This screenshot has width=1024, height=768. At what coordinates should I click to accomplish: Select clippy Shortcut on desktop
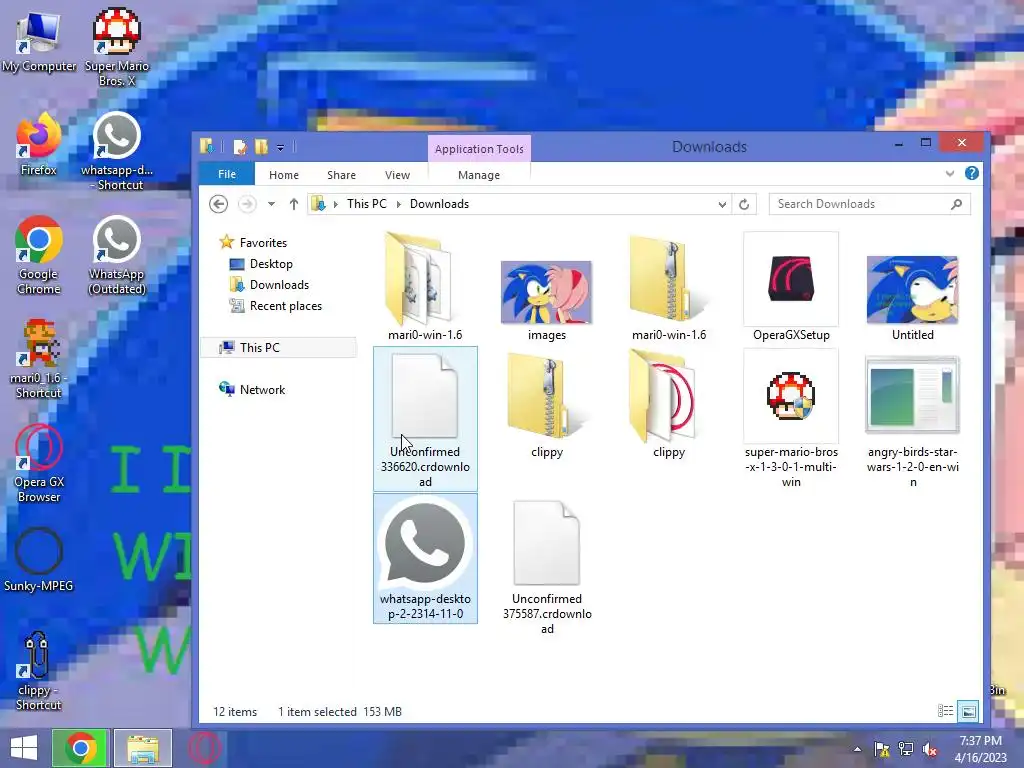(39, 671)
